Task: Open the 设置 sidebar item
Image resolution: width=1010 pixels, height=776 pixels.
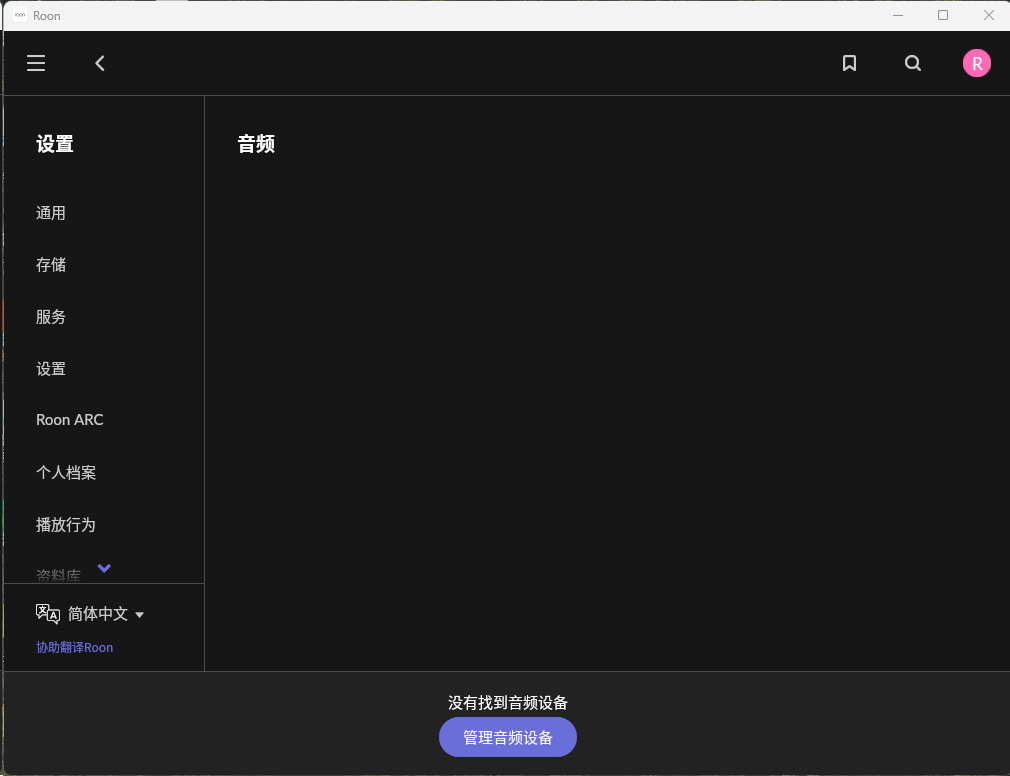Action: [51, 368]
